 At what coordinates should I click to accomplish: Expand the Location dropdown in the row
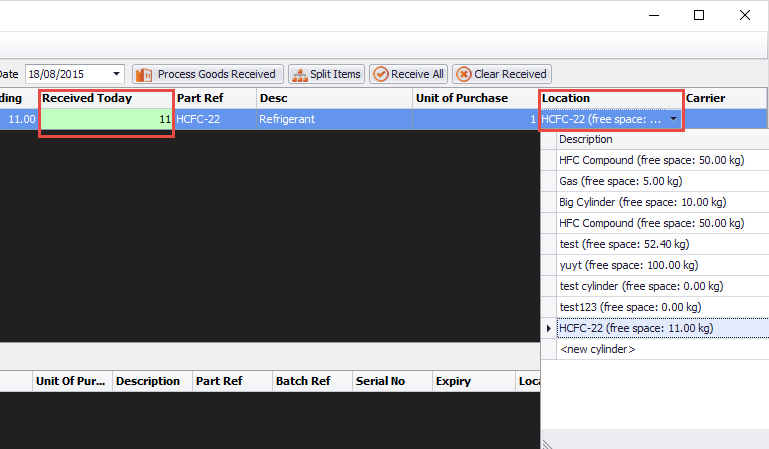[x=673, y=119]
